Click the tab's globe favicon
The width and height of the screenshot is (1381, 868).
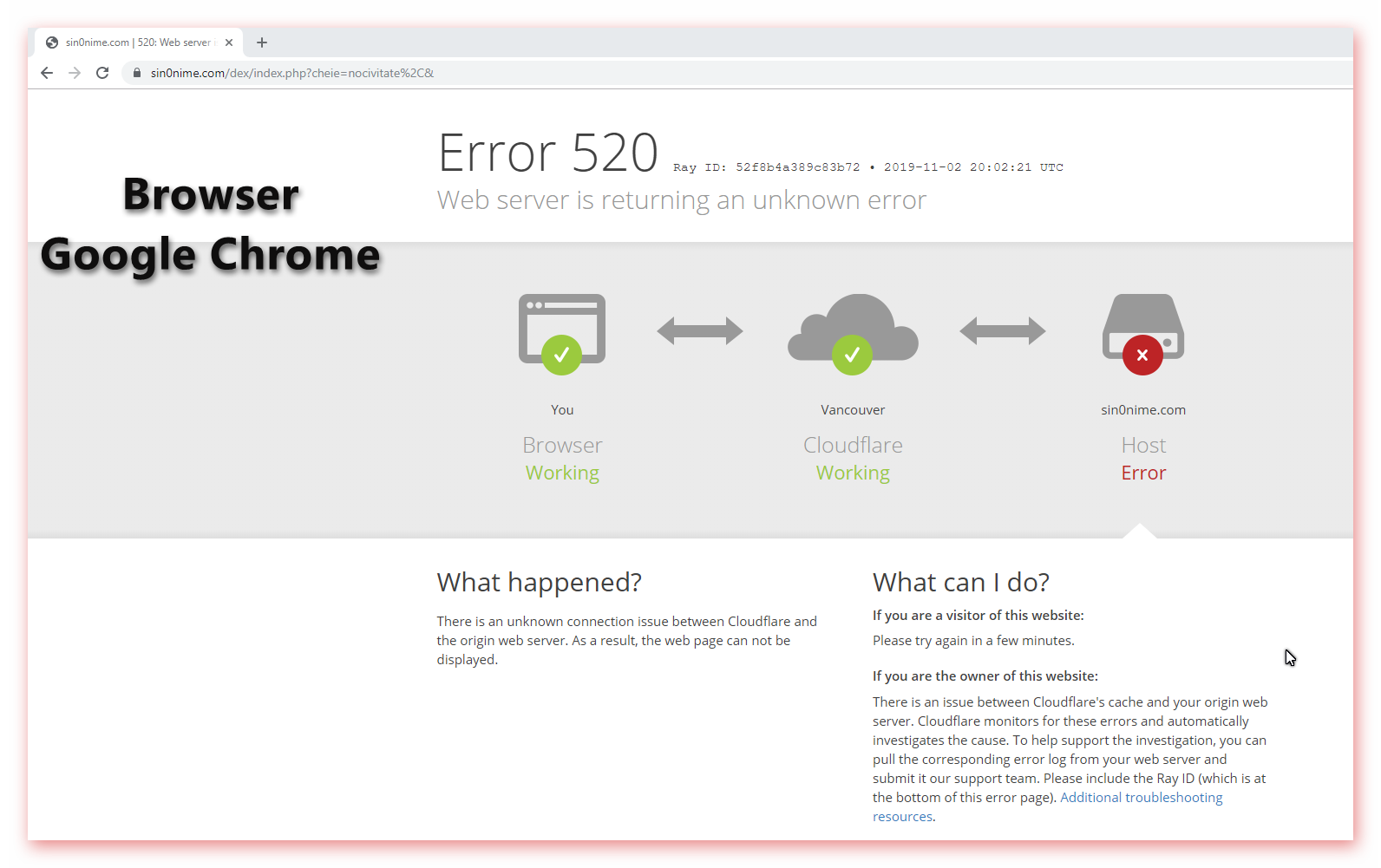[x=52, y=42]
